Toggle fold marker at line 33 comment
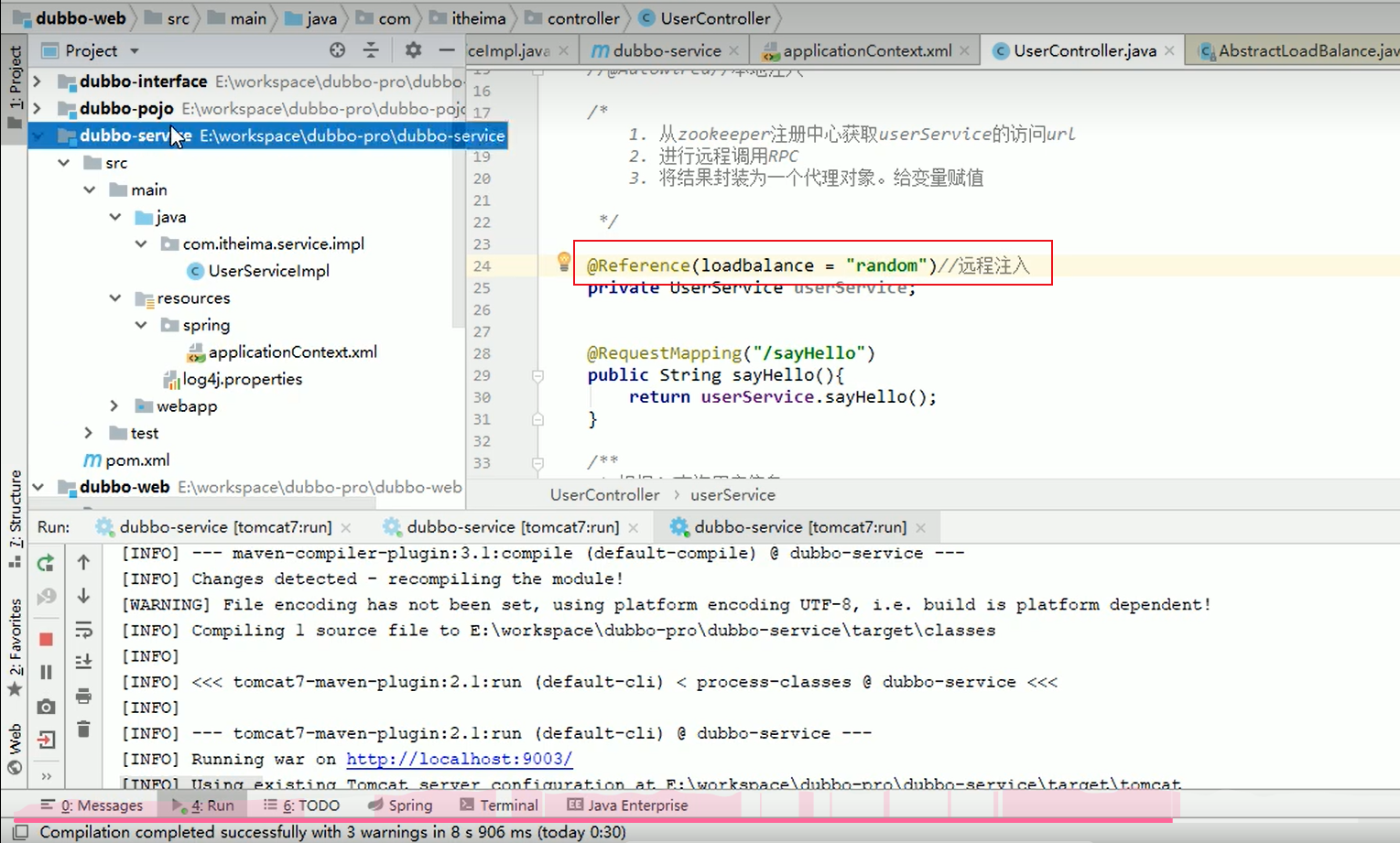Image resolution: width=1400 pixels, height=843 pixels. click(537, 463)
